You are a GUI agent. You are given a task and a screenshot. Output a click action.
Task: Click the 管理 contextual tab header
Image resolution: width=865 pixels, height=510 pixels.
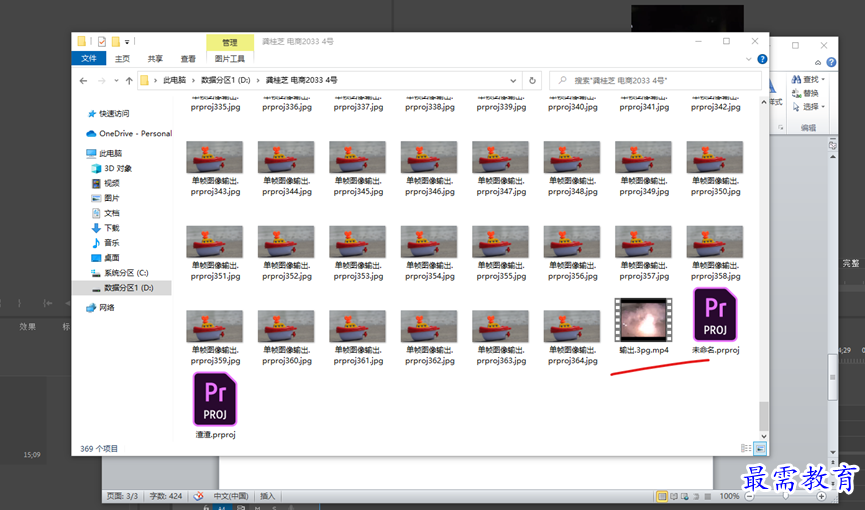pos(230,42)
